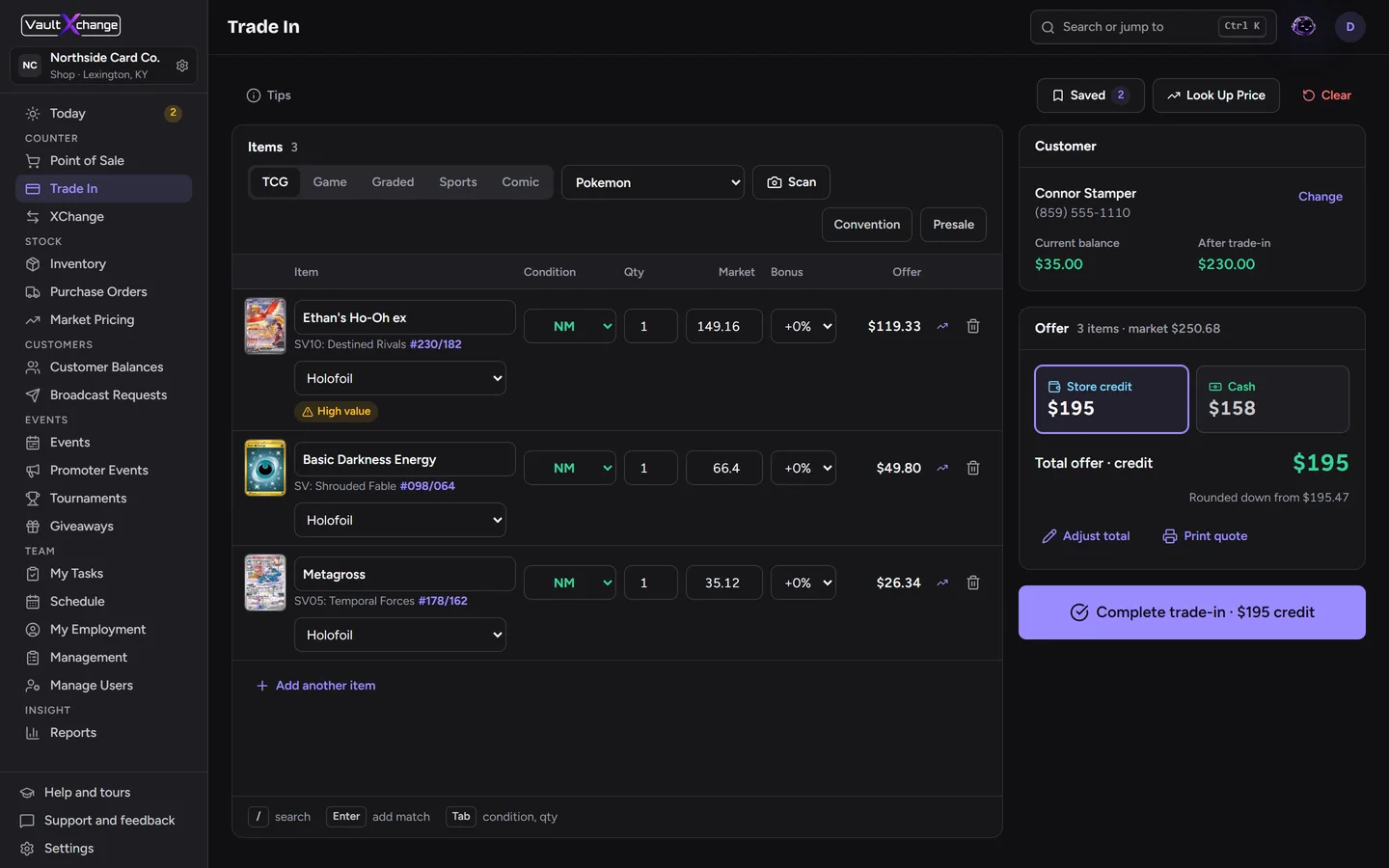Screen dimensions: 1389x868
Task: Toggle Presale pricing mode
Action: tap(953, 225)
